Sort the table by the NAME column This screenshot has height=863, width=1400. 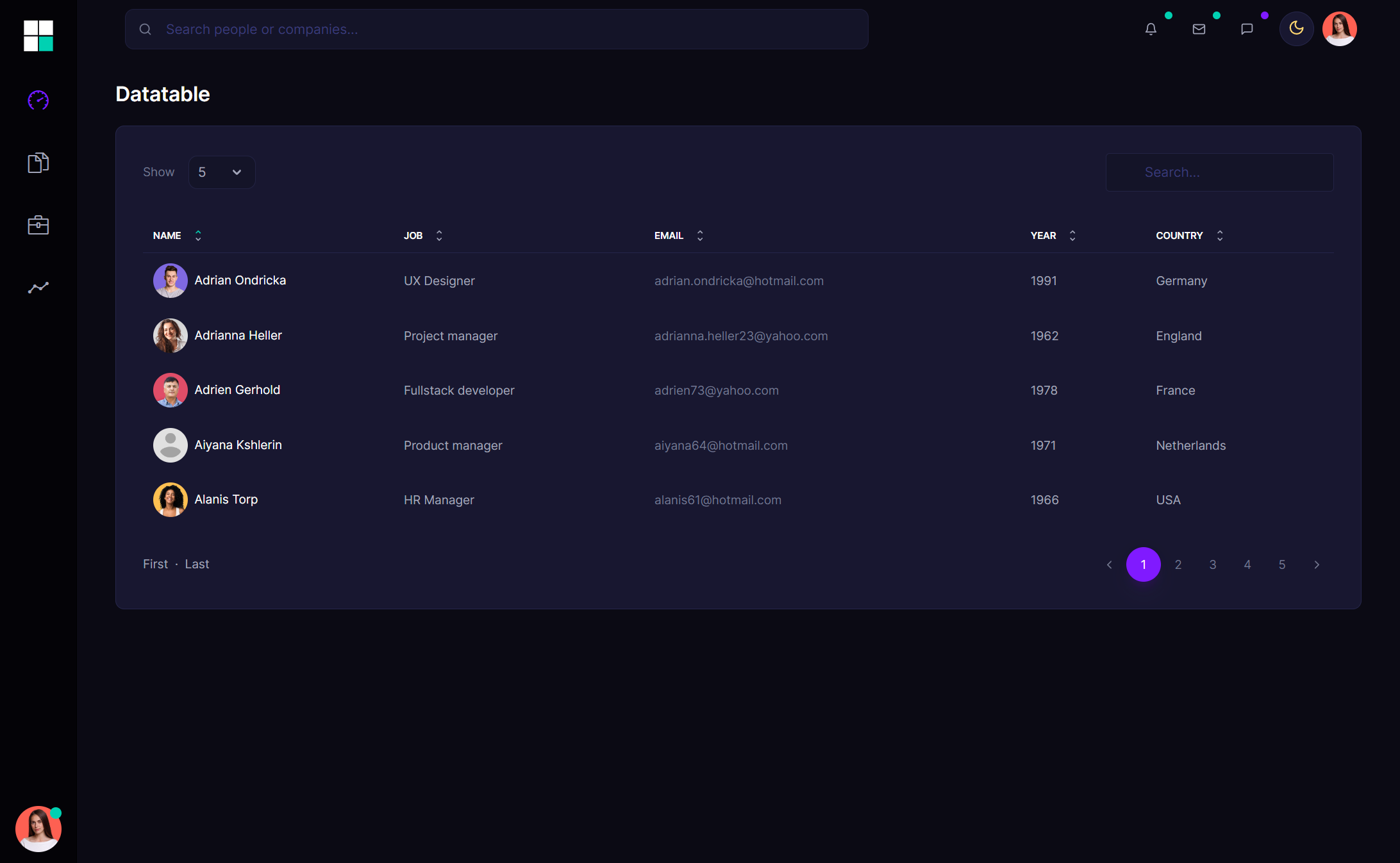(x=198, y=235)
